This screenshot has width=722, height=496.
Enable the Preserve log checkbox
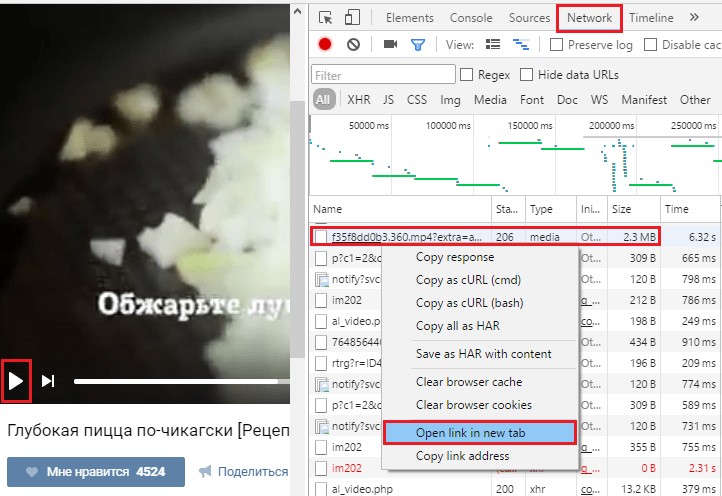coord(556,45)
